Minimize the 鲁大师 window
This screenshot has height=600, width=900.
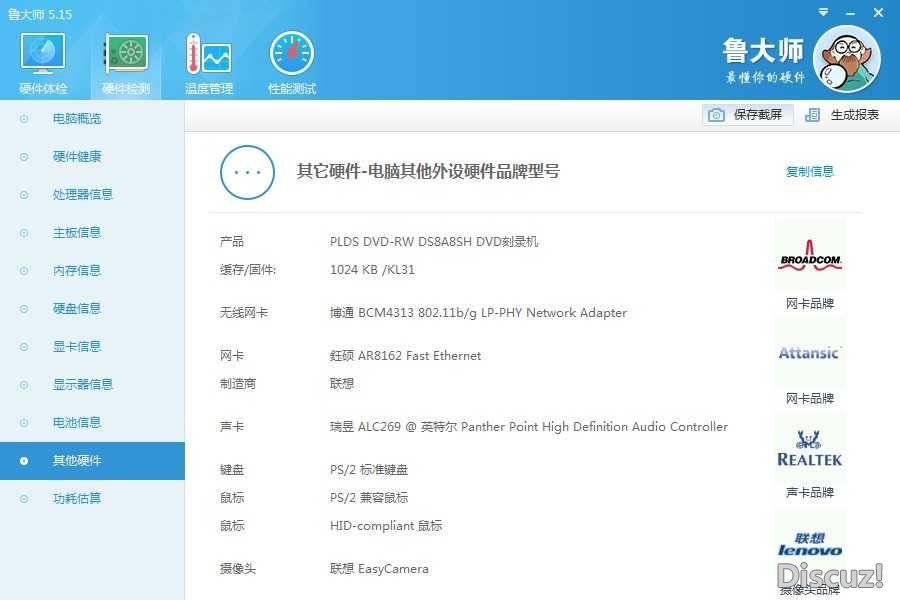tap(851, 13)
